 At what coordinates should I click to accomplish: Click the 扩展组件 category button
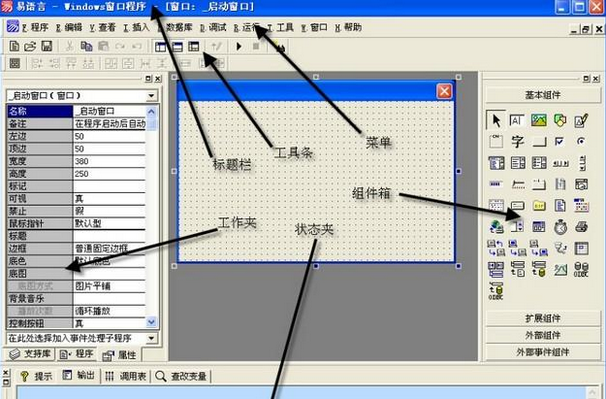coord(543,318)
